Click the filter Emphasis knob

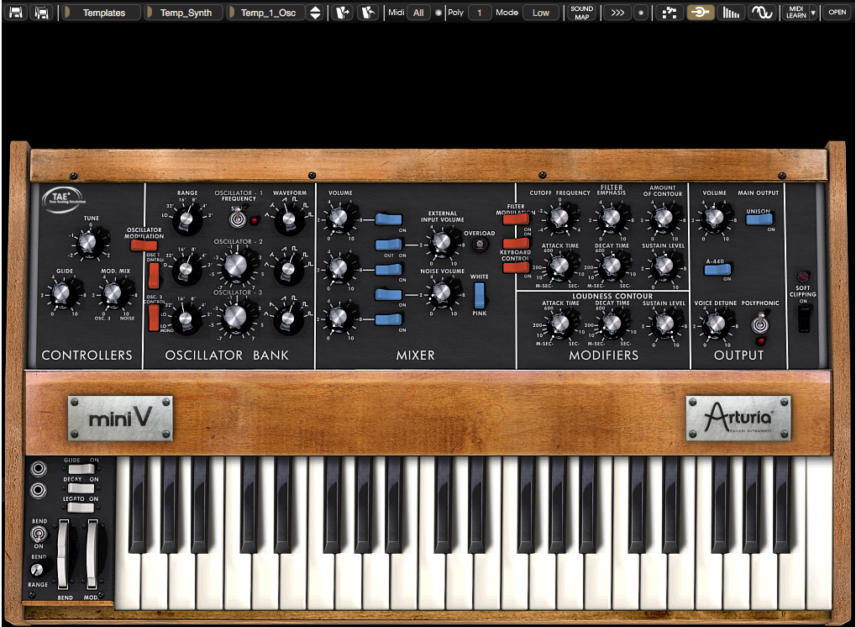pyautogui.click(x=611, y=218)
